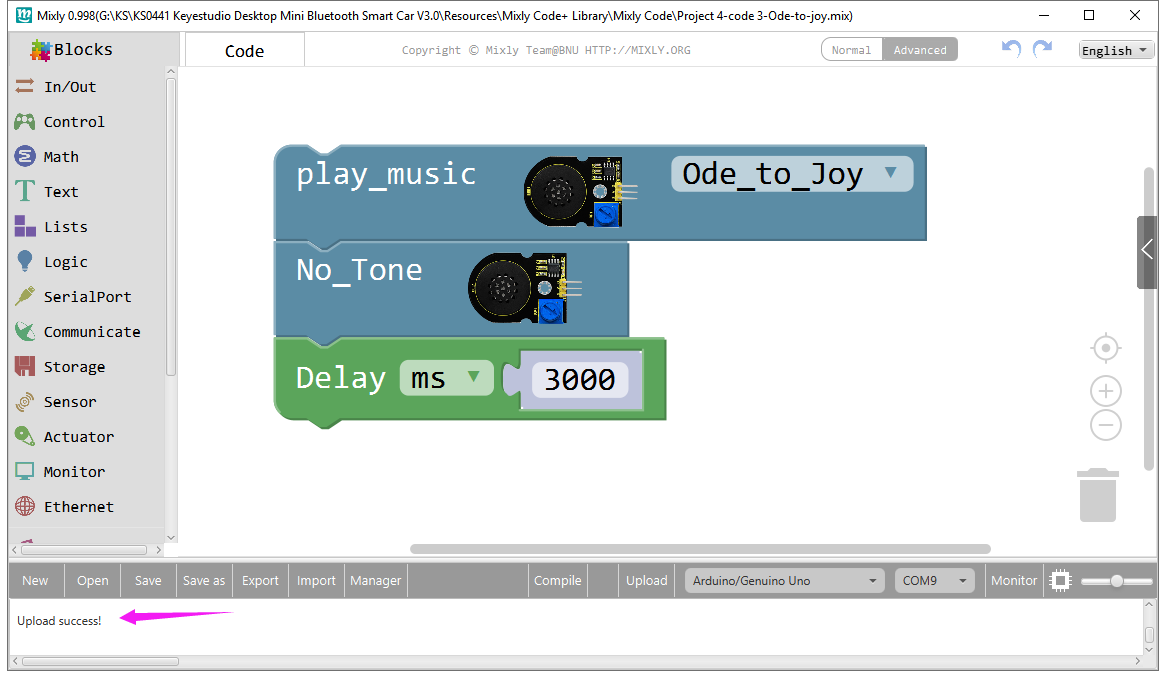
Task: Click the New button
Action: pyautogui.click(x=35, y=581)
